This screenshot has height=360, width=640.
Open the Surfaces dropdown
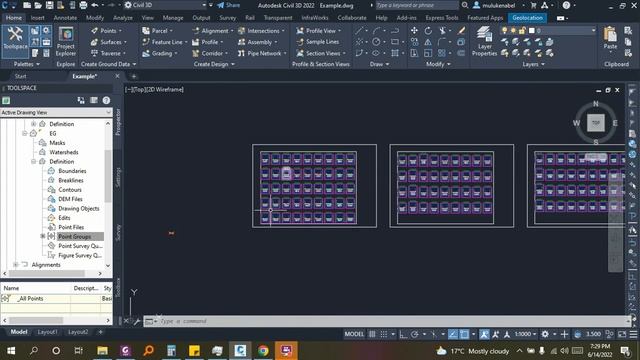[109, 42]
